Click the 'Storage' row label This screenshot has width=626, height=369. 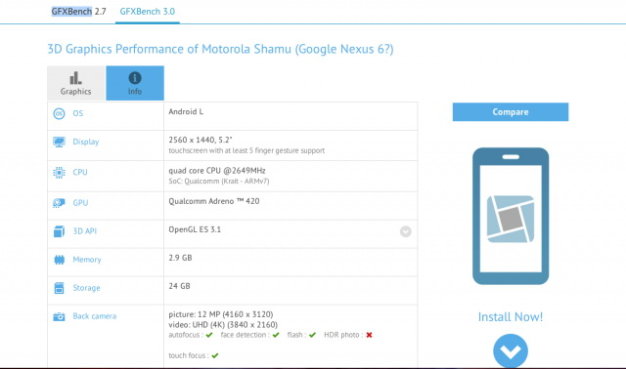(x=86, y=288)
